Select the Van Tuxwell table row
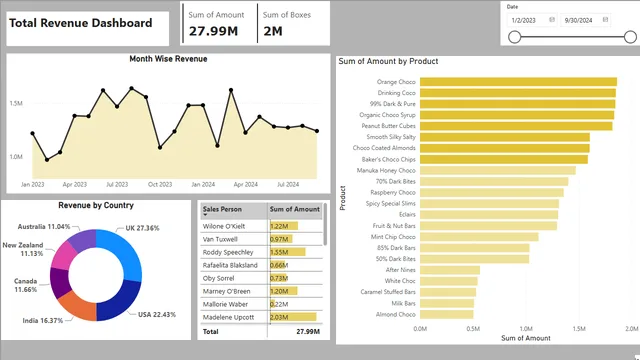 point(261,239)
